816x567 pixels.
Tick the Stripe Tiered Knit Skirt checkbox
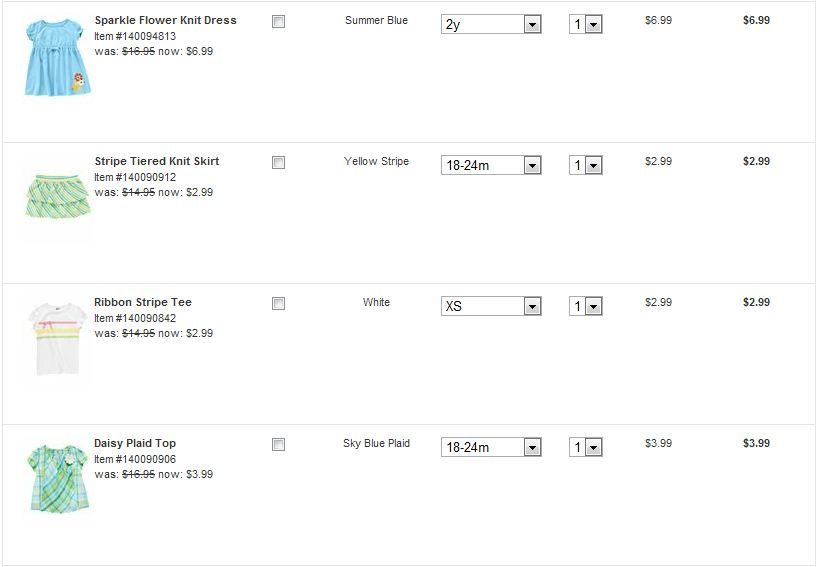pos(278,162)
